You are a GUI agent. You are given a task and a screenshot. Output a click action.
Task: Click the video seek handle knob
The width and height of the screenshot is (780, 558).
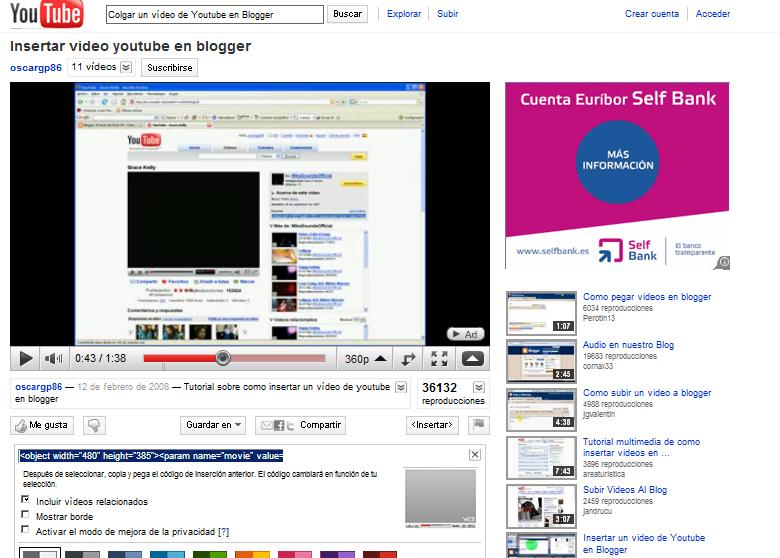tap(223, 358)
